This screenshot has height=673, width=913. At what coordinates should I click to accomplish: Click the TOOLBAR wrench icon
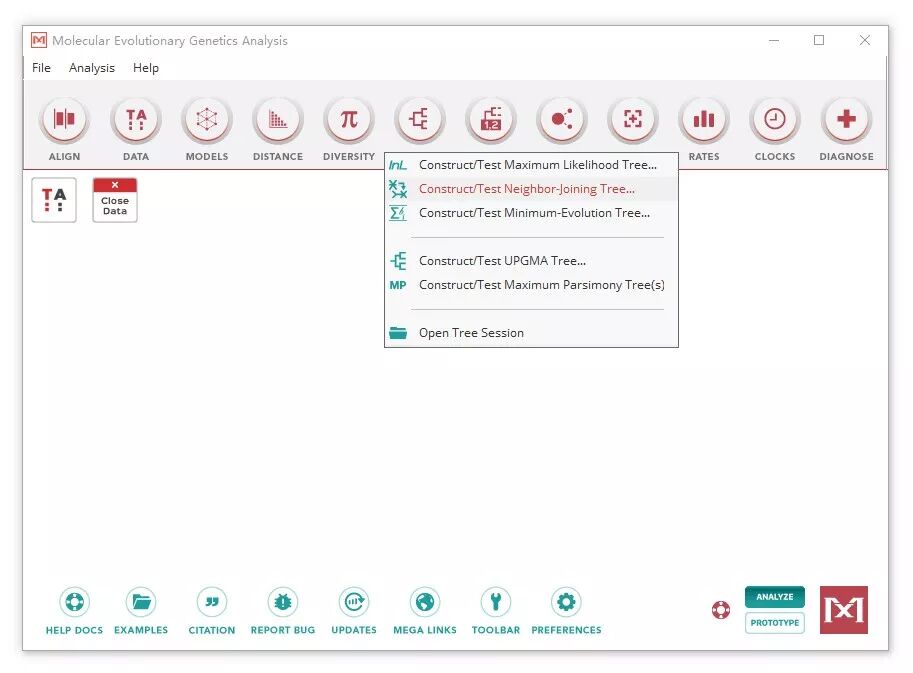pos(496,602)
